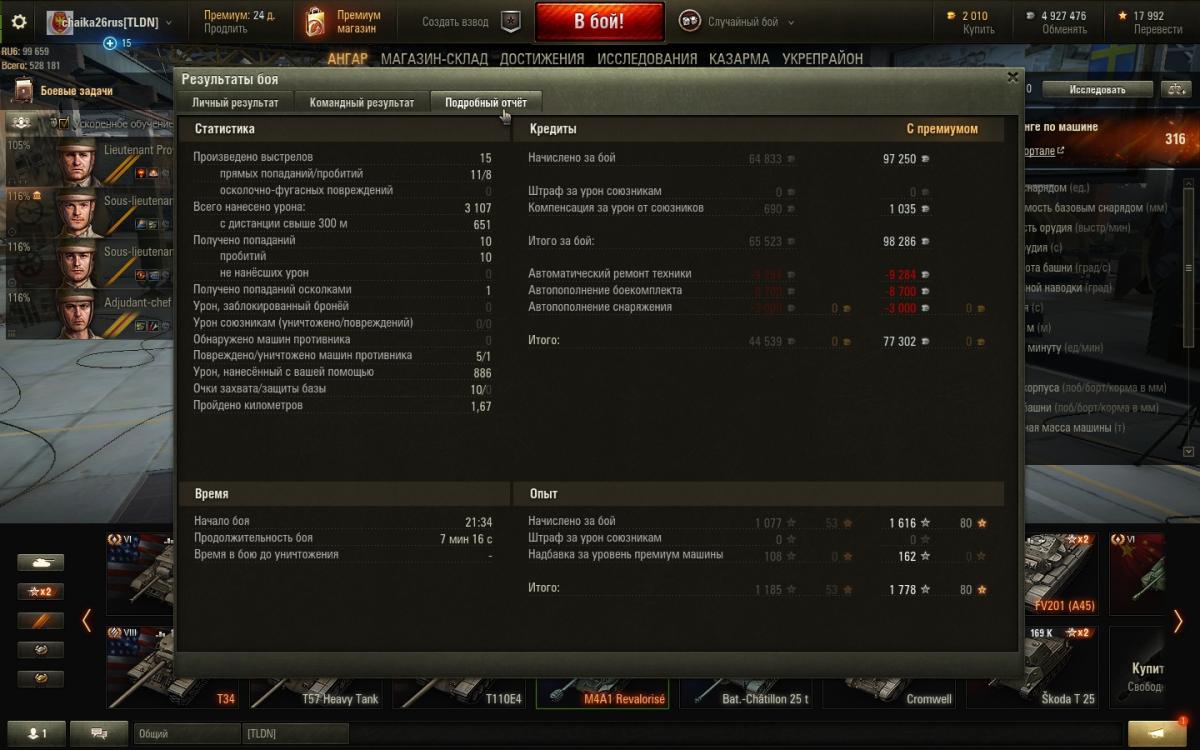Switch to the Командный результат tab
The height and width of the screenshot is (750, 1200).
pyautogui.click(x=361, y=102)
